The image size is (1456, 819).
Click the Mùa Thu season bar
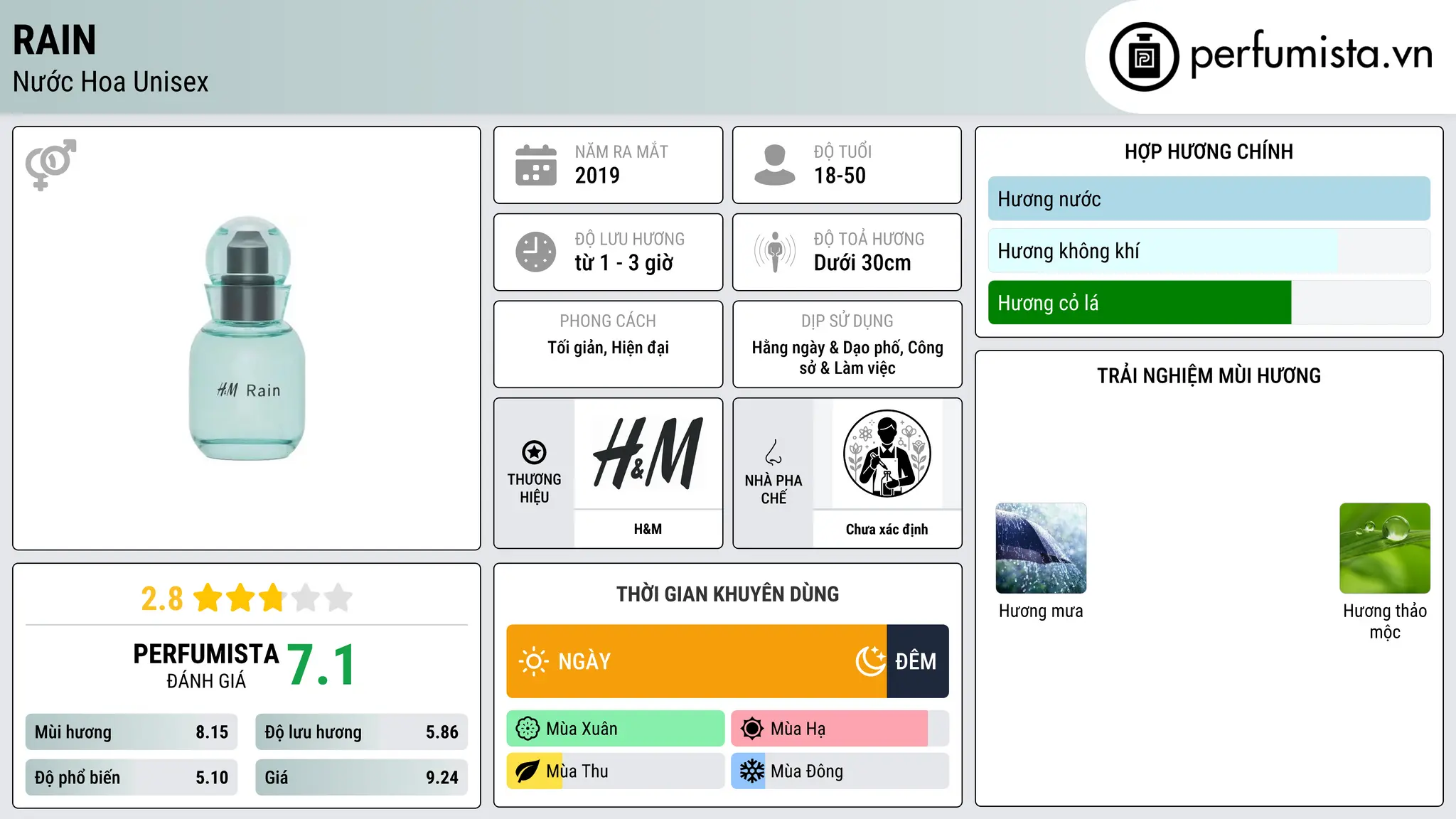[x=616, y=771]
